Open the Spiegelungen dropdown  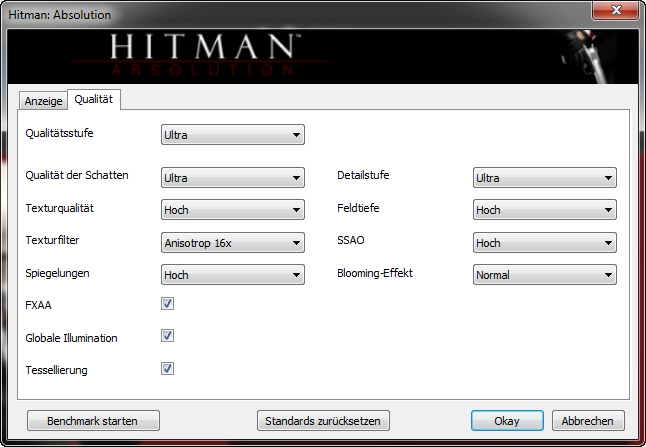[x=232, y=275]
